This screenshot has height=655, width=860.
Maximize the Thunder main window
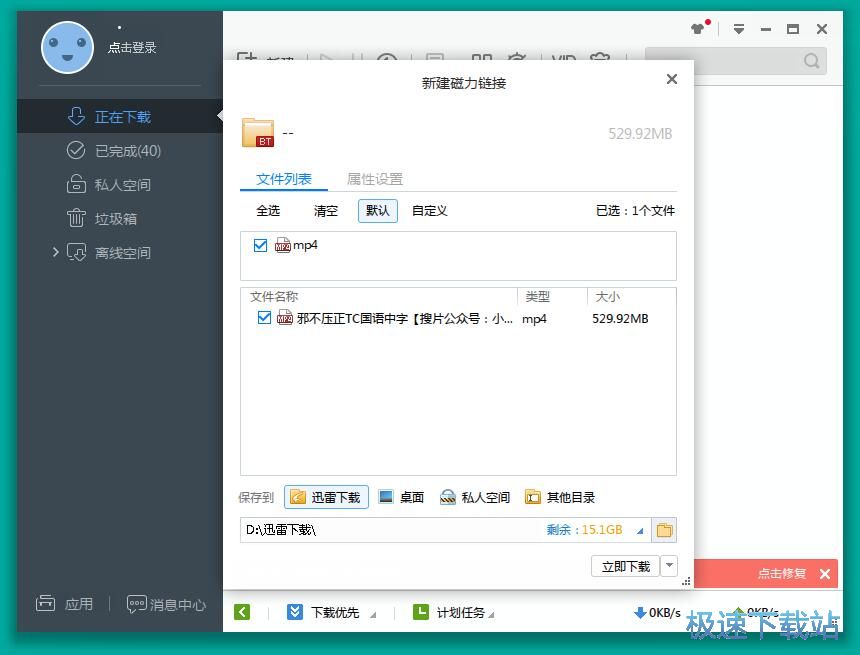pyautogui.click(x=793, y=29)
